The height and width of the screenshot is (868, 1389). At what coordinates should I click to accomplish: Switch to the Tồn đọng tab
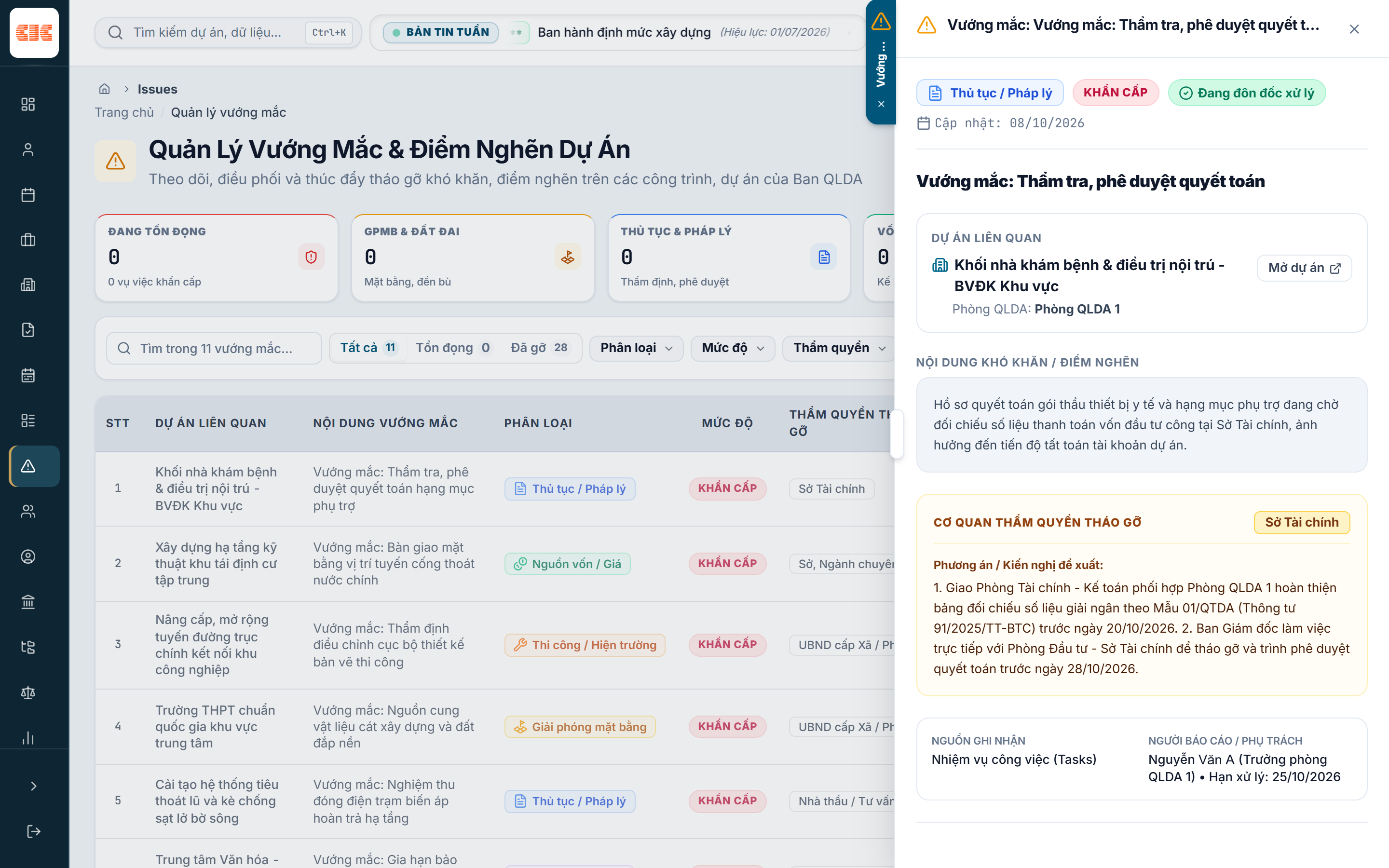453,348
